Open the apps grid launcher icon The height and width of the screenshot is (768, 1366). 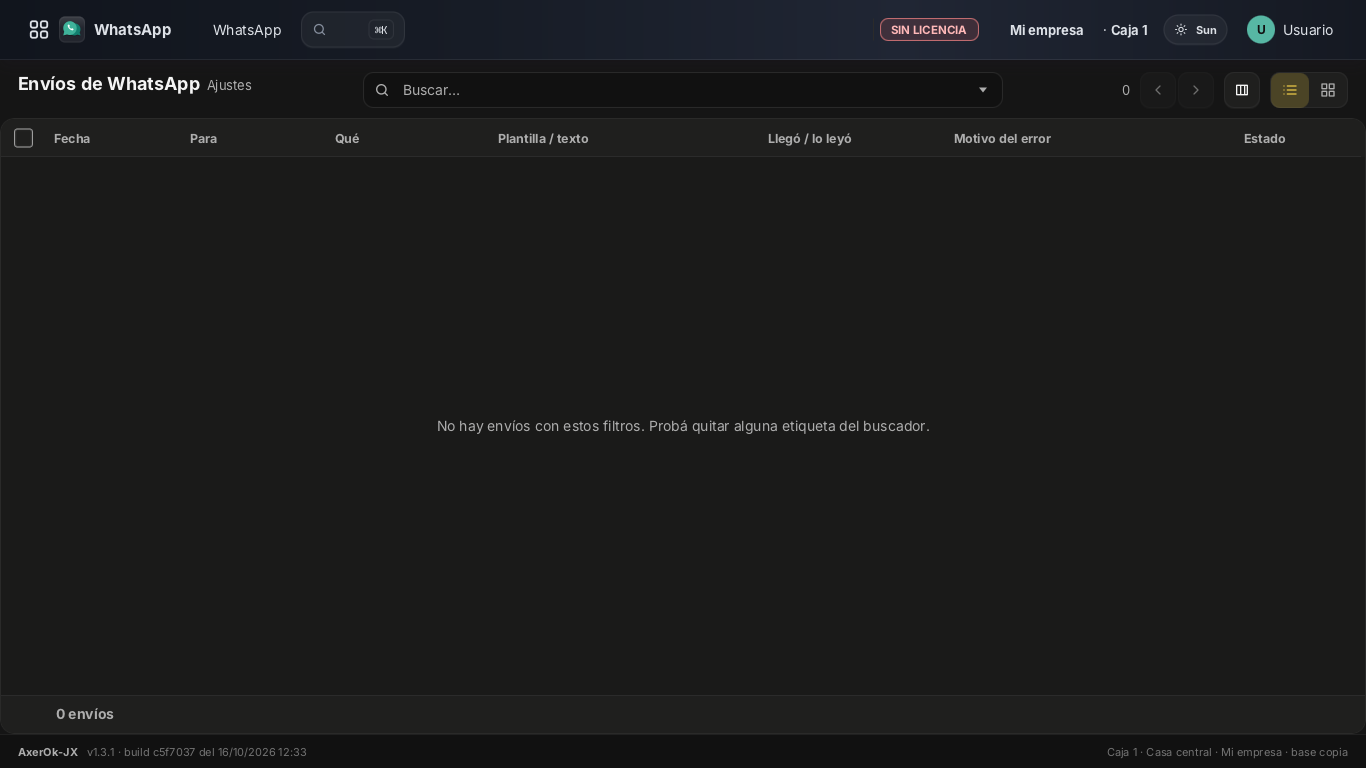39,30
